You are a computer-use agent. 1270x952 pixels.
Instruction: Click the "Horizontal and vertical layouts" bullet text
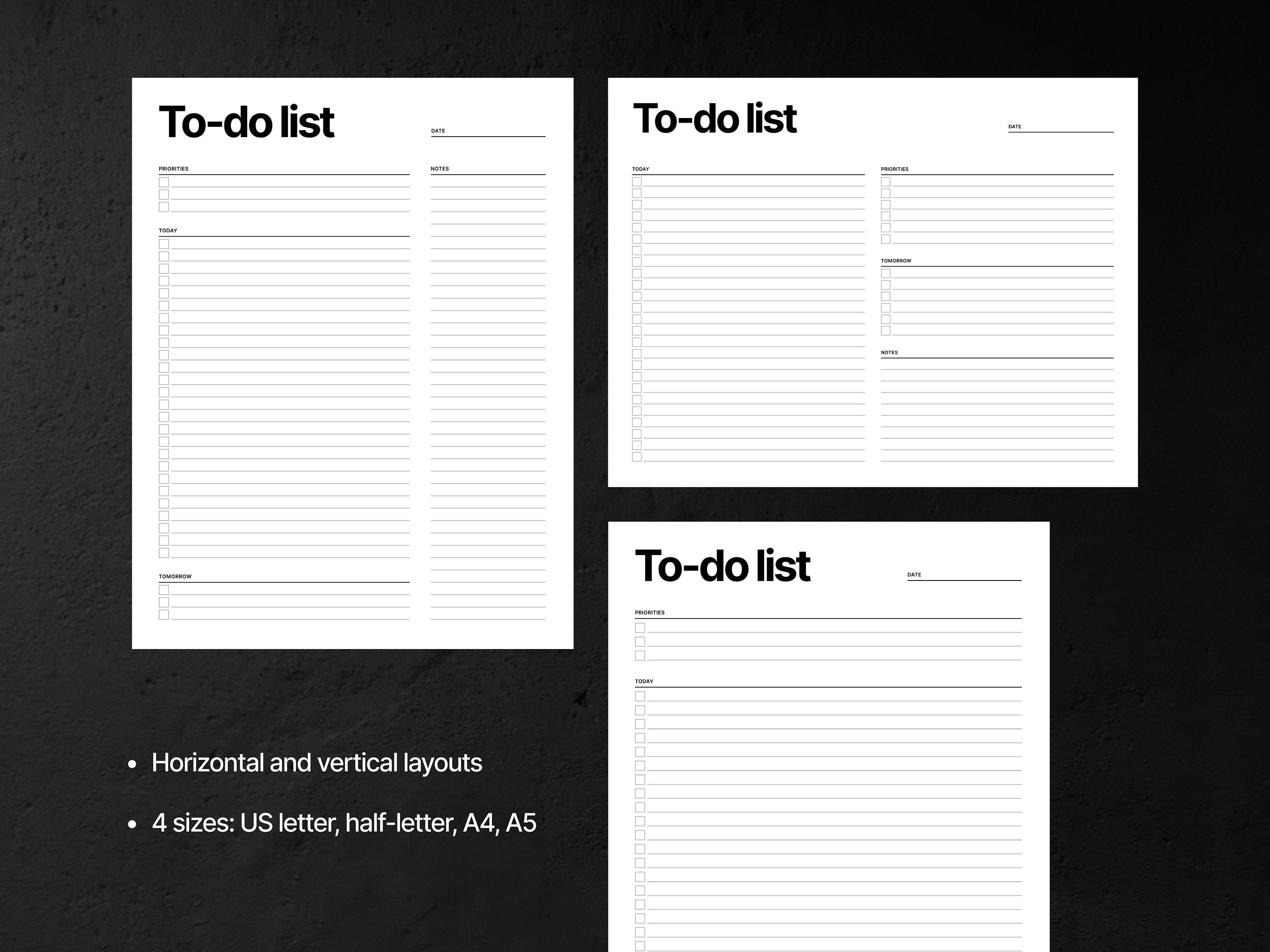[x=317, y=763]
